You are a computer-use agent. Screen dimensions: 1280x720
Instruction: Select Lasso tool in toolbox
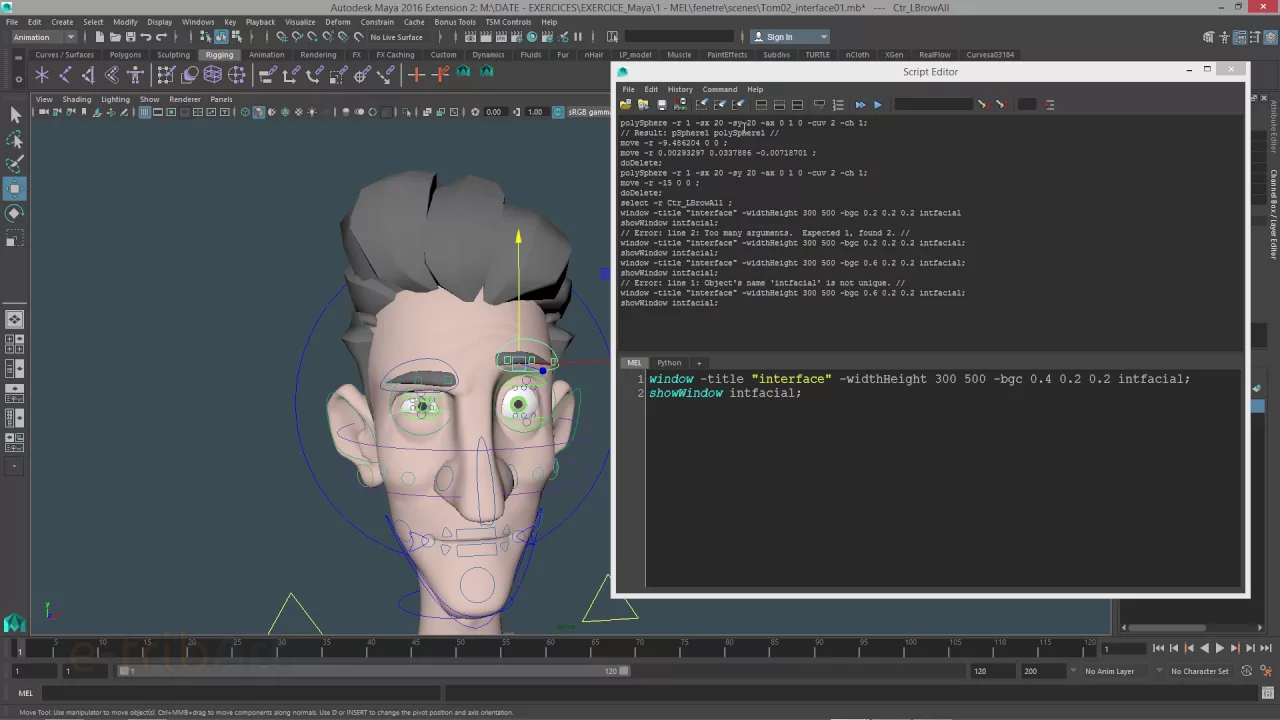[15, 140]
